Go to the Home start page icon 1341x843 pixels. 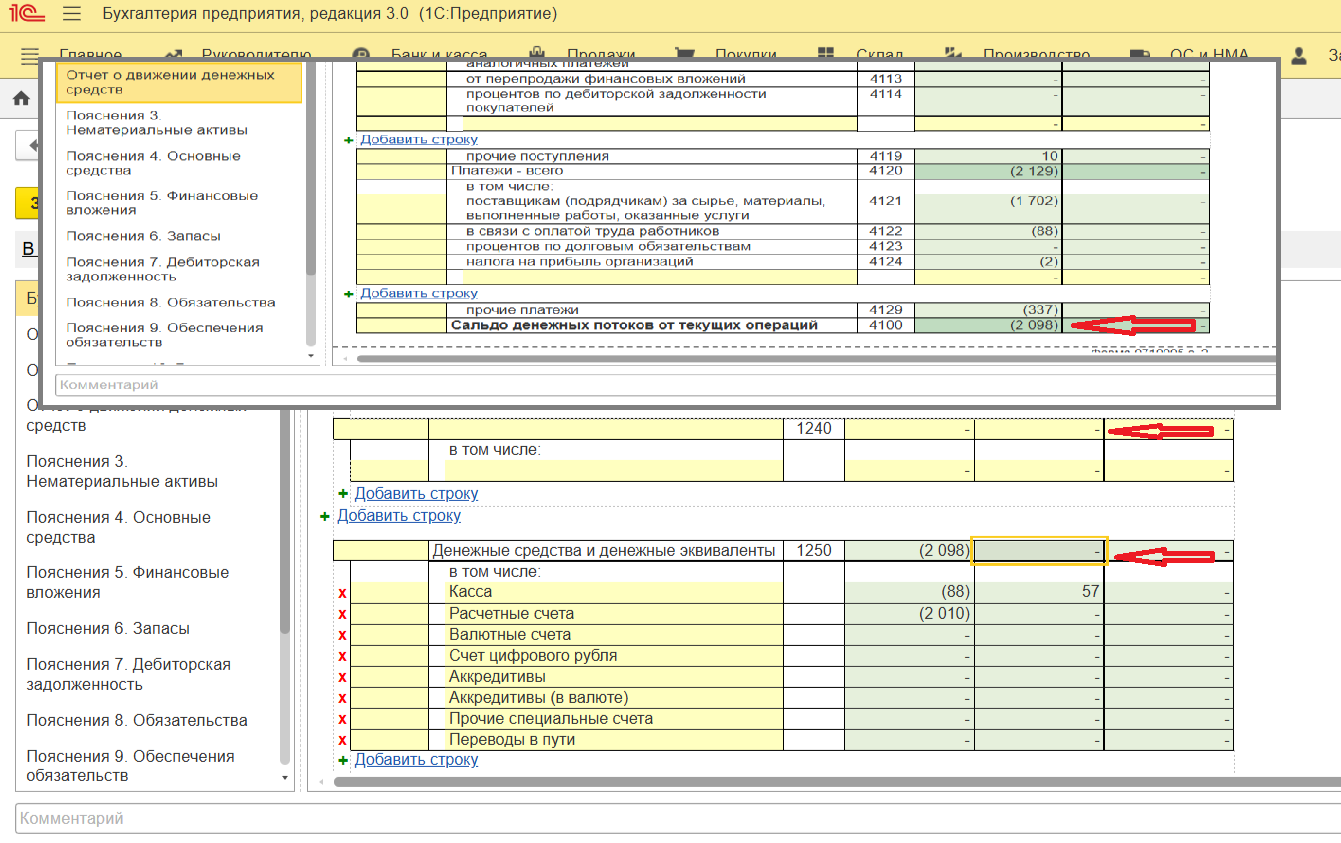coord(20,98)
